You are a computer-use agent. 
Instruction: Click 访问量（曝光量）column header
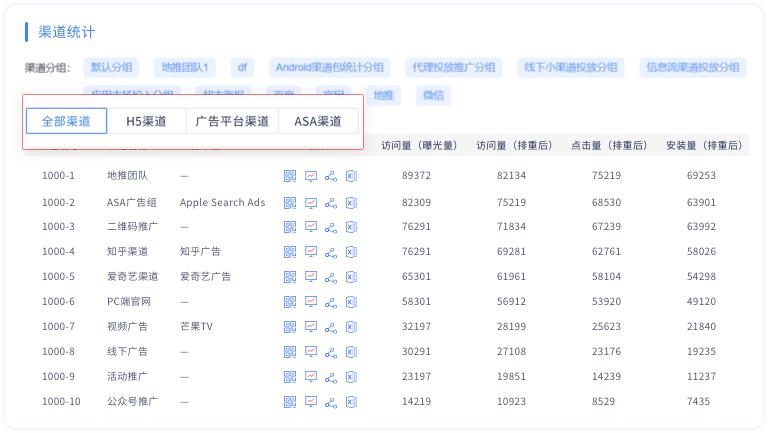click(x=419, y=145)
